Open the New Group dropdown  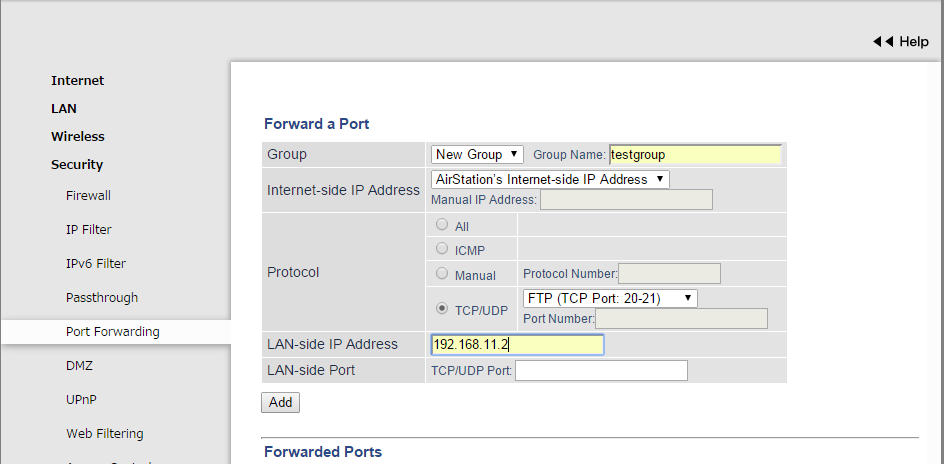[477, 154]
